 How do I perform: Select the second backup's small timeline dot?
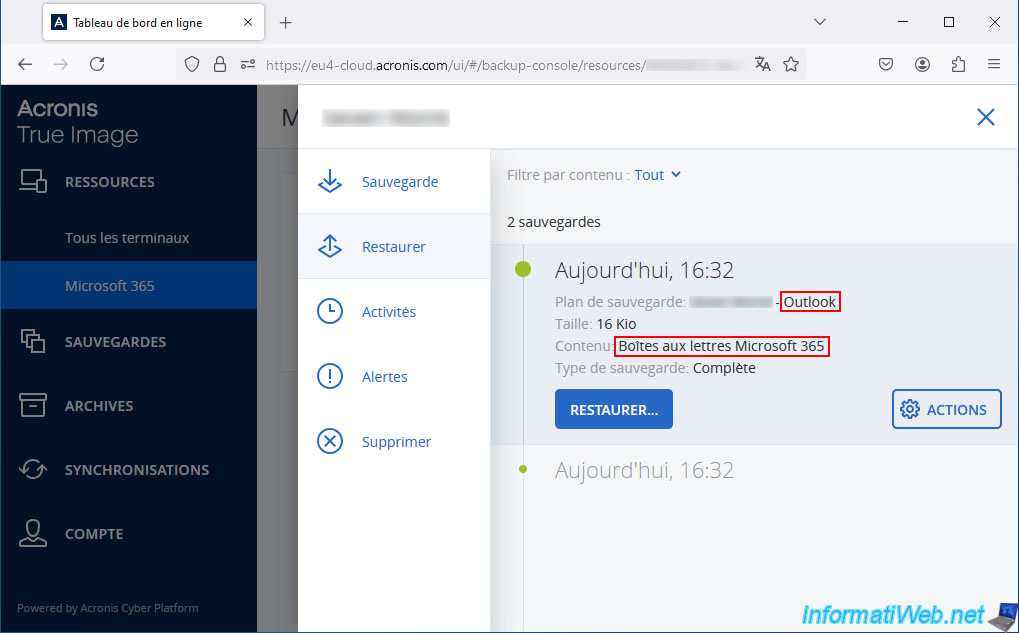click(x=523, y=469)
